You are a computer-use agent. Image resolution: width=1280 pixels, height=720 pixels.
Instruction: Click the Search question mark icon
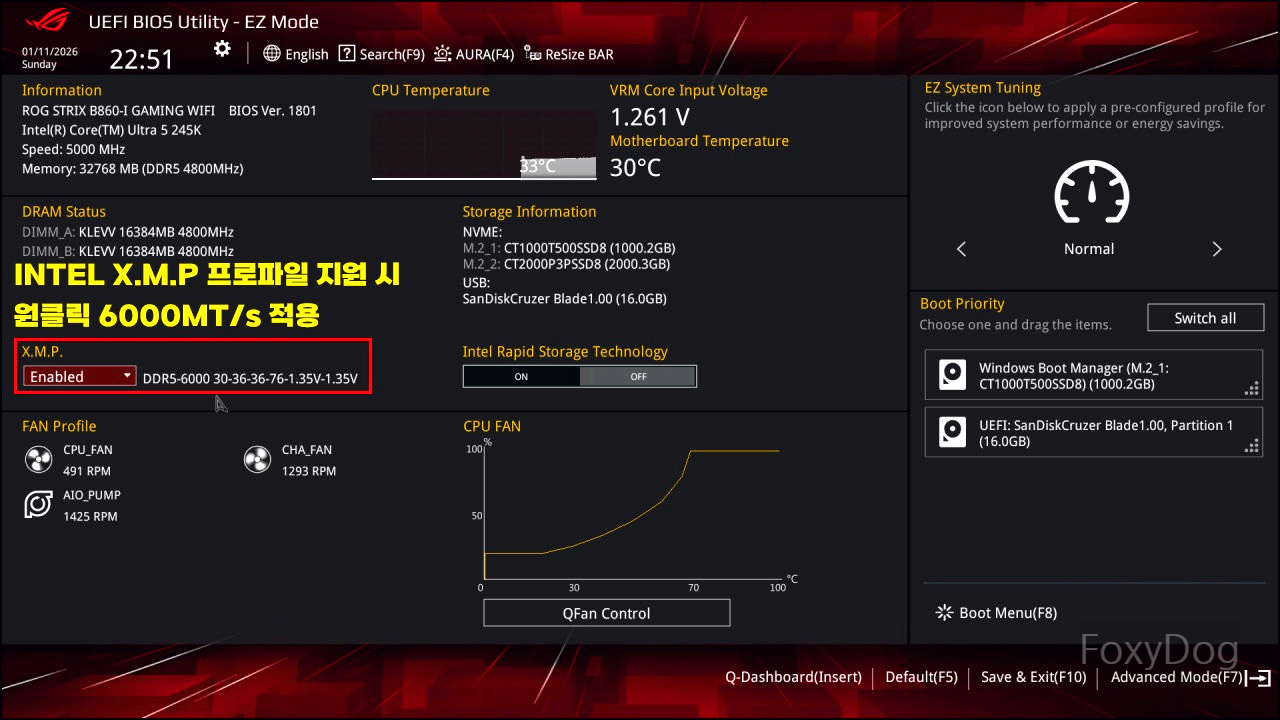tap(347, 54)
